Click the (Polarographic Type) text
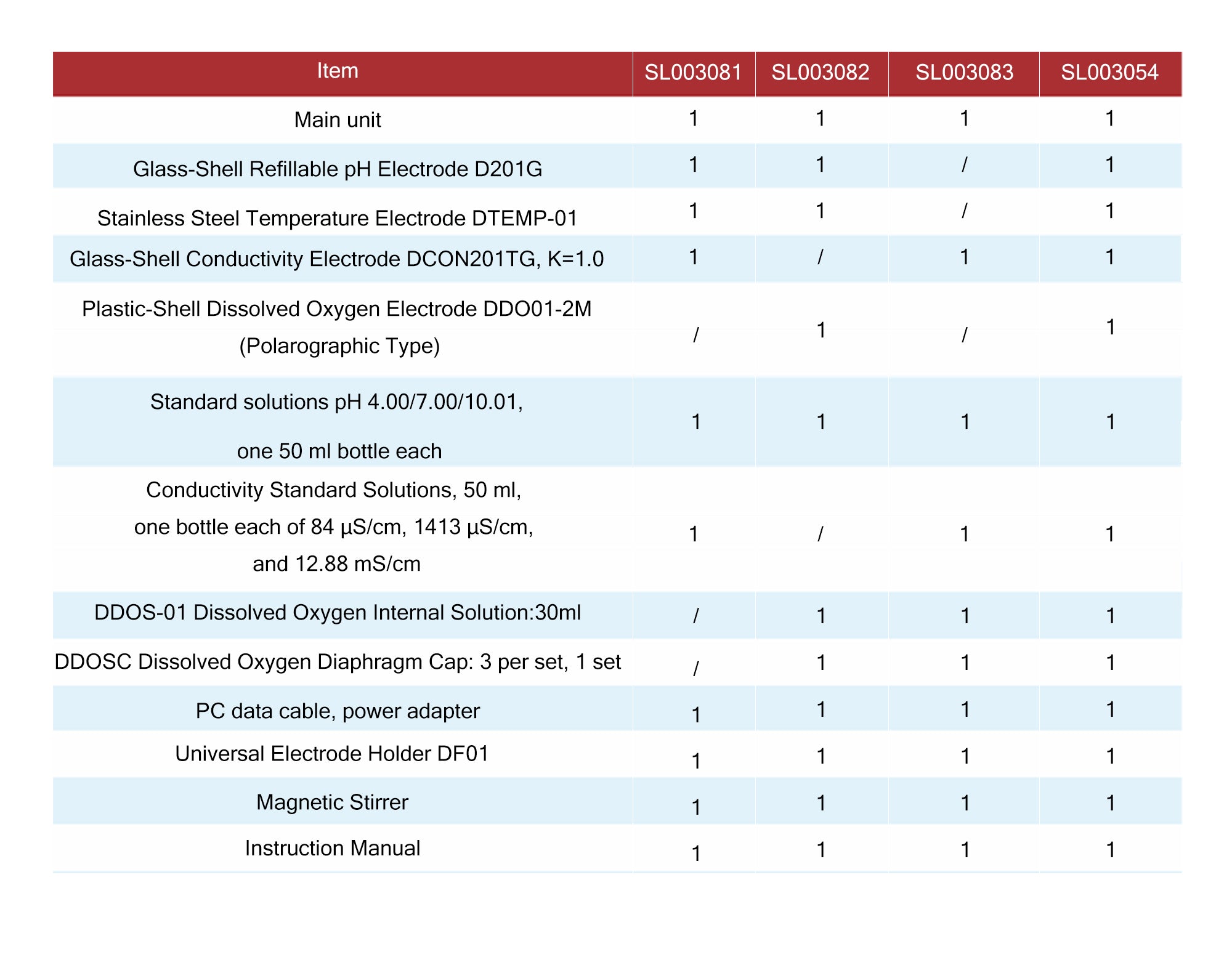 coord(339,346)
